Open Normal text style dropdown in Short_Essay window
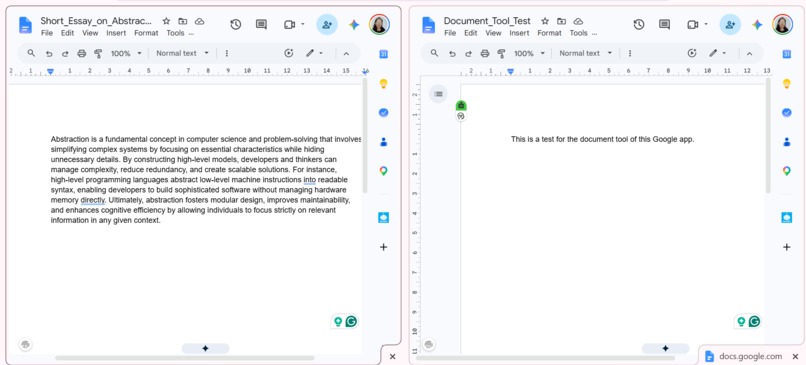The height and width of the screenshot is (365, 806). coord(182,53)
